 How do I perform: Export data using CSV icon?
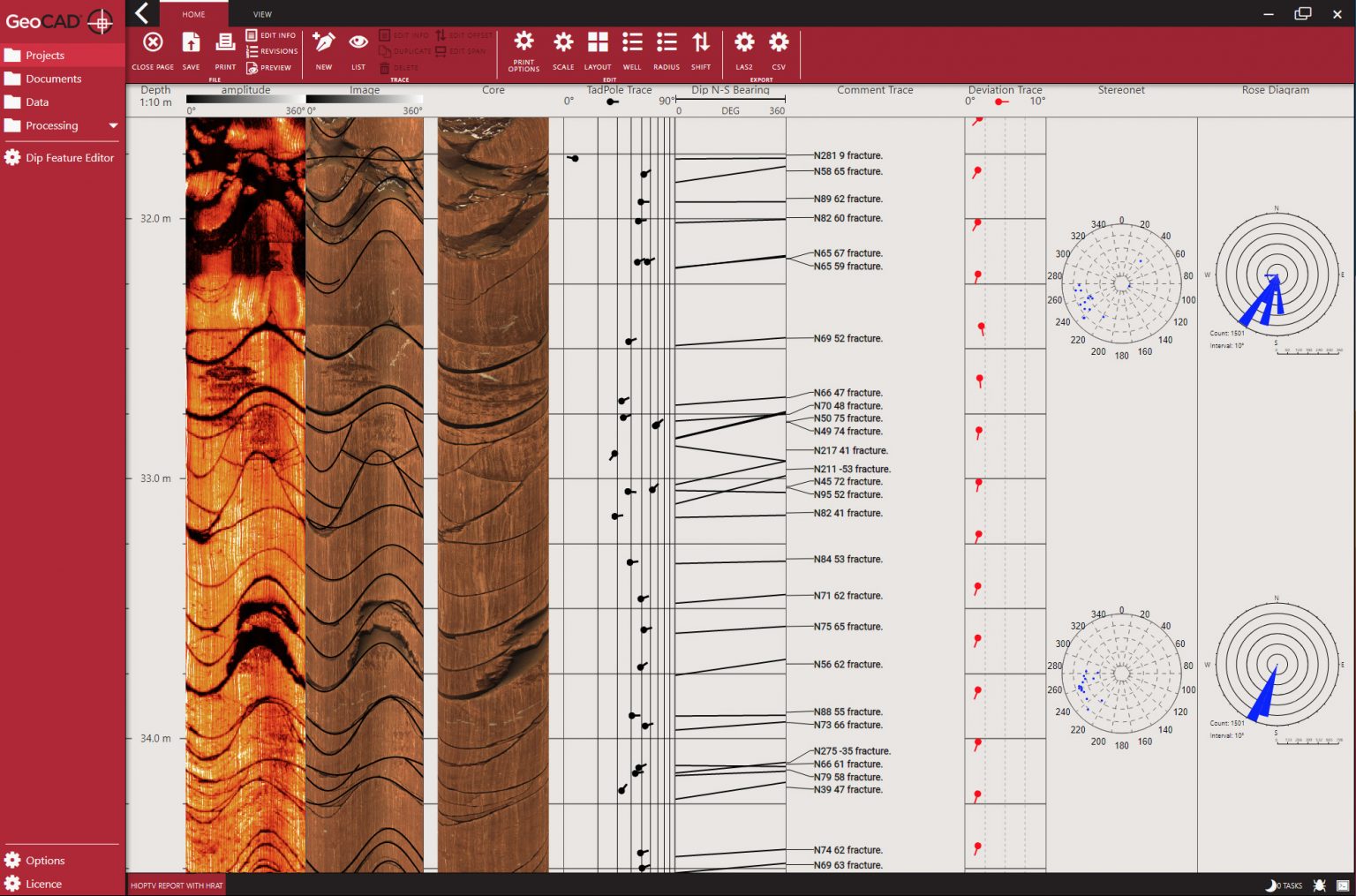[x=779, y=43]
